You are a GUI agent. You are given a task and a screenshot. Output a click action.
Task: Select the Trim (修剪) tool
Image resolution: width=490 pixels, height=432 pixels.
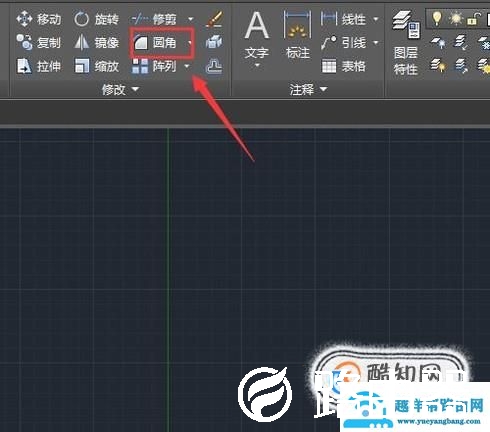[155, 19]
